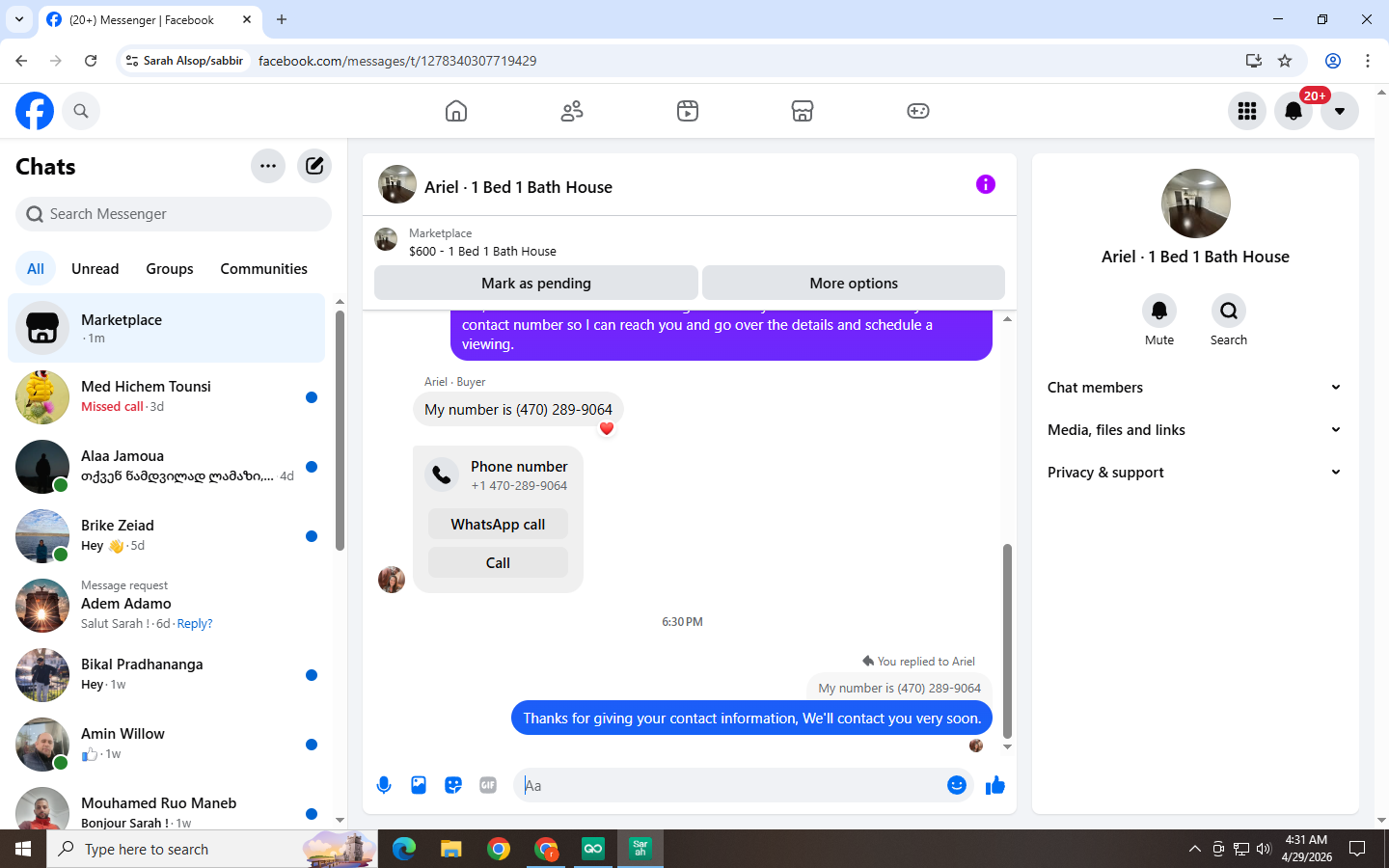Click the More options button
This screenshot has height=868, width=1389.
[854, 284]
